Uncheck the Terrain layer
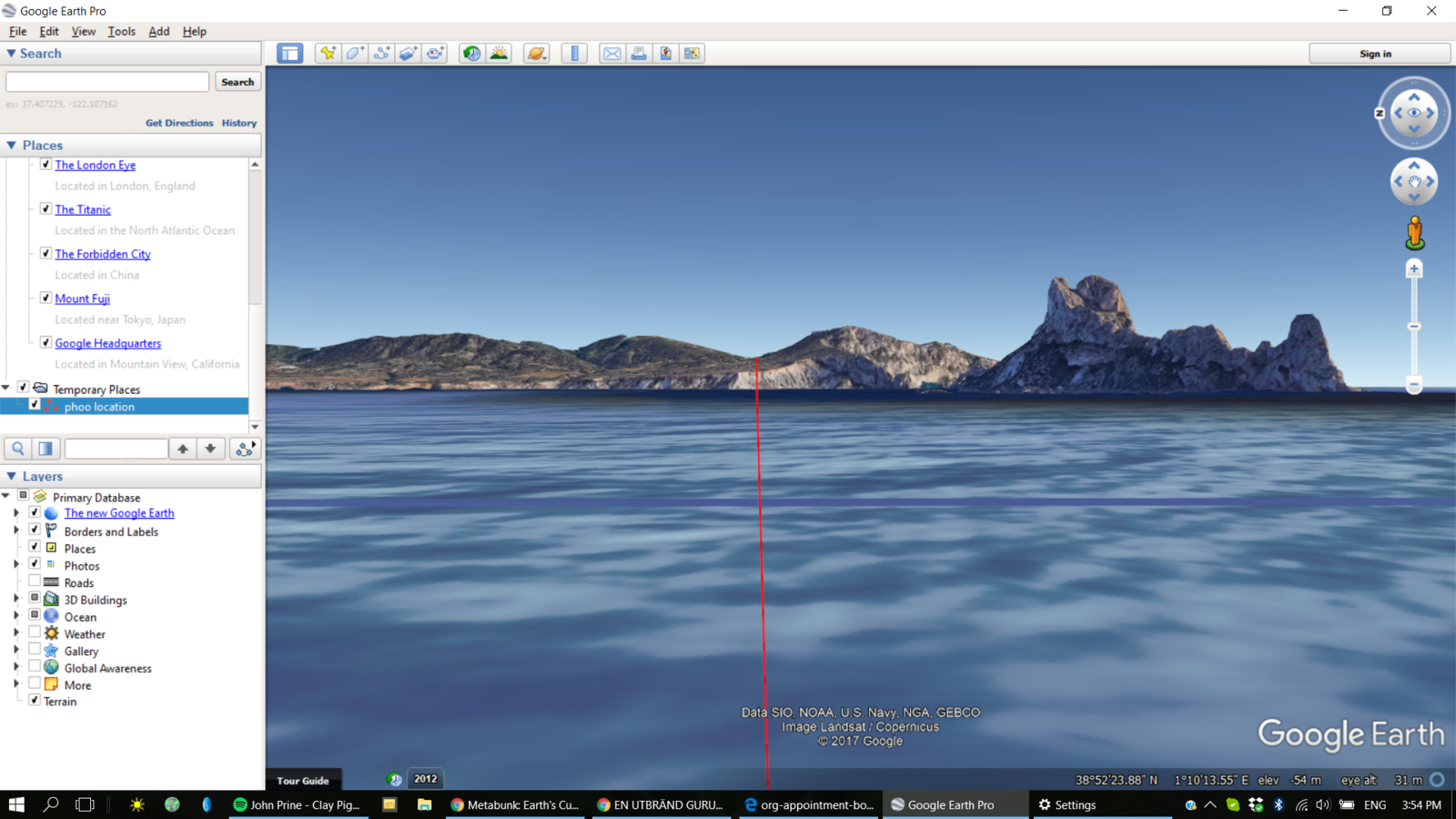The width and height of the screenshot is (1456, 819). point(35,701)
